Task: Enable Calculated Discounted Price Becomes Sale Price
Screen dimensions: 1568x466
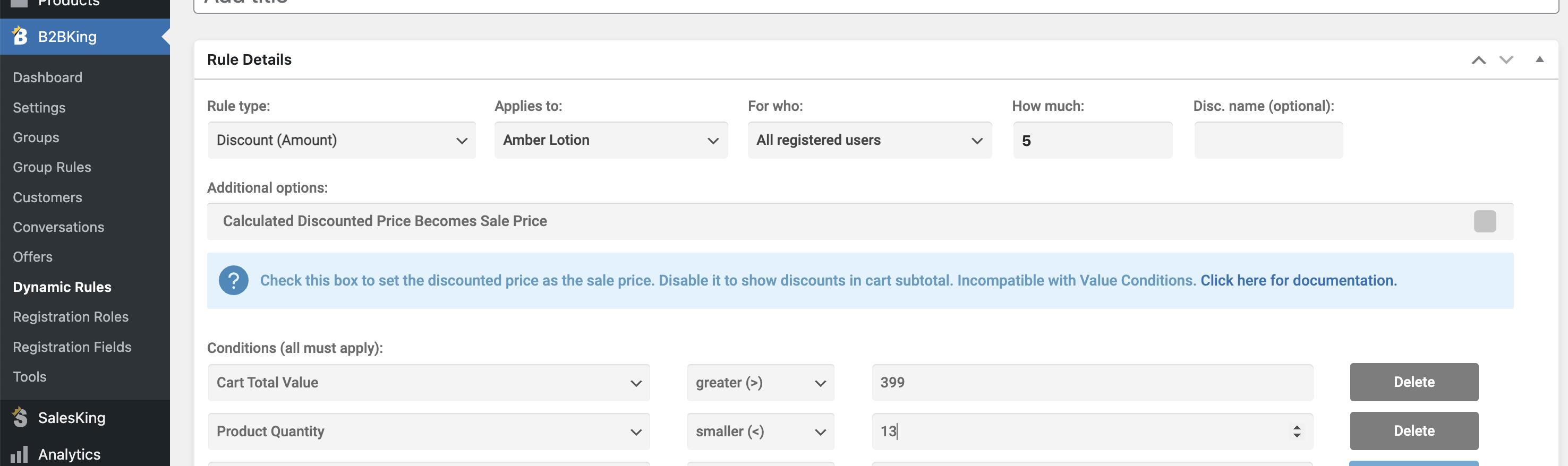Action: pos(1485,221)
